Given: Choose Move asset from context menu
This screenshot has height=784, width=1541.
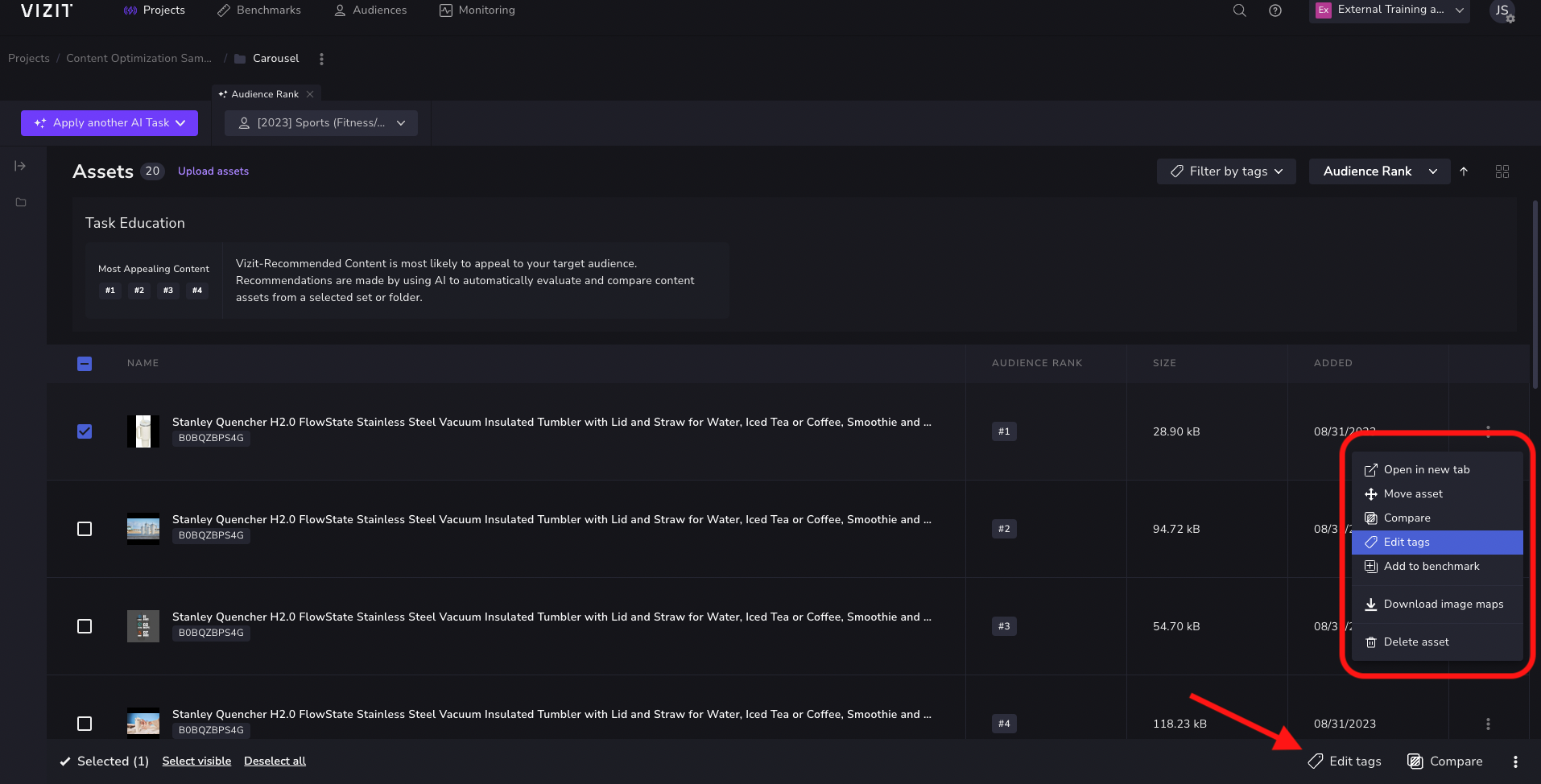Looking at the screenshot, I should [1437, 494].
